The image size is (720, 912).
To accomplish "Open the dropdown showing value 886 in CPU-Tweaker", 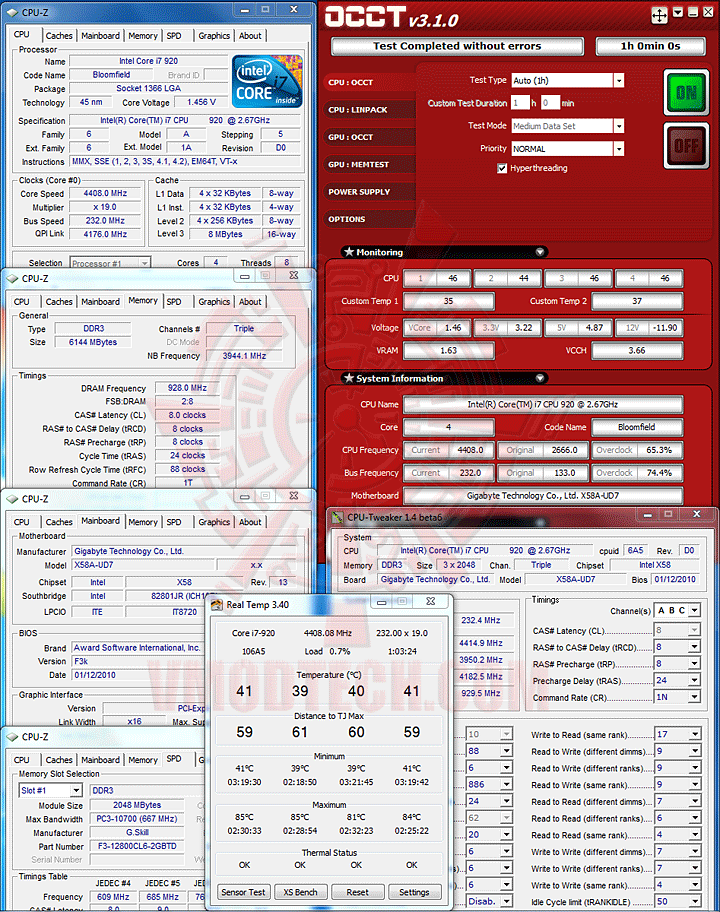I will coord(506,785).
